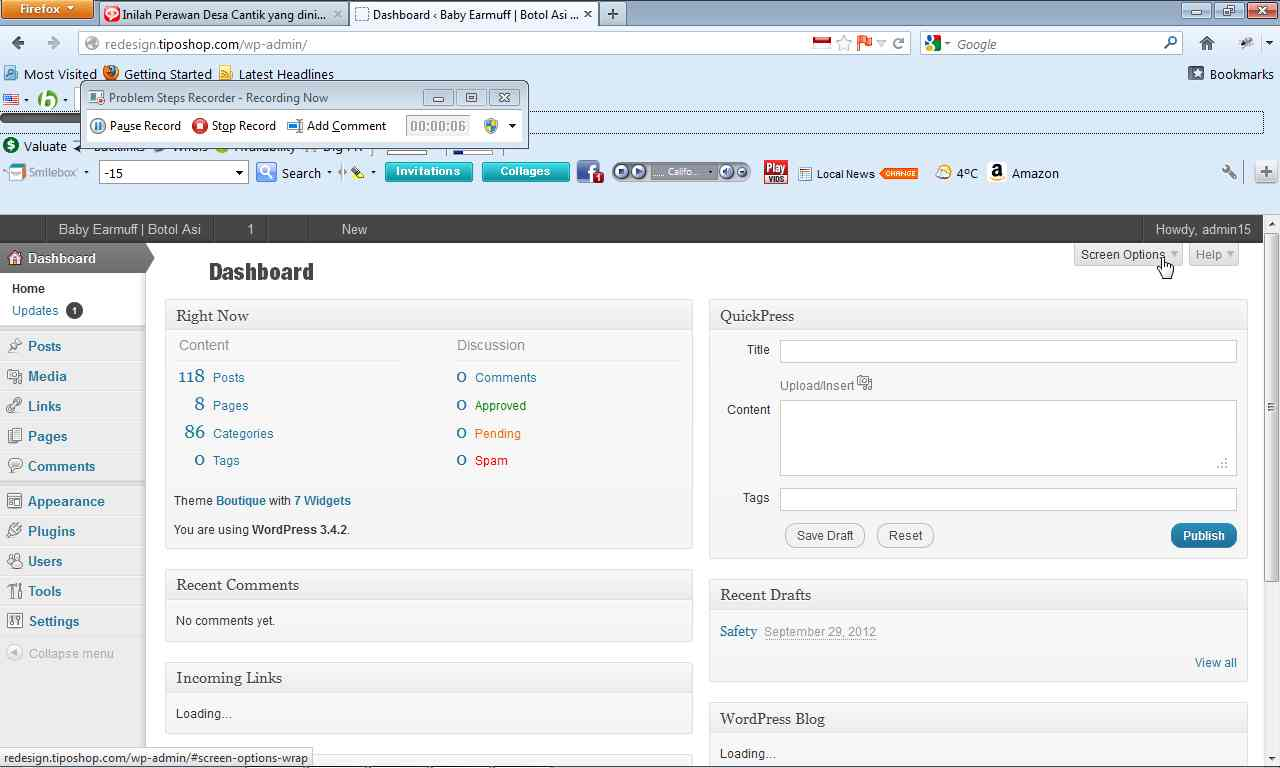
Task: Open the Firefox menu button
Action: coord(47,10)
